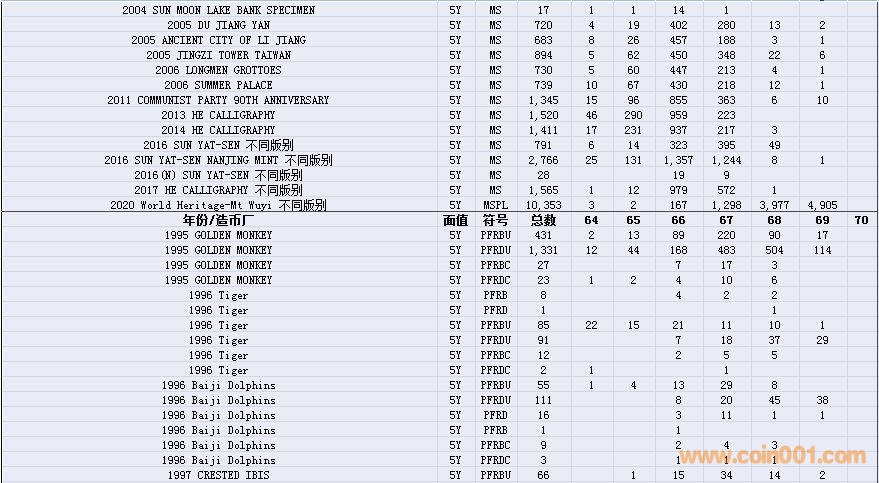The image size is (879, 483).
Task: Click the 年份/造币厂 column header
Action: pos(218,220)
